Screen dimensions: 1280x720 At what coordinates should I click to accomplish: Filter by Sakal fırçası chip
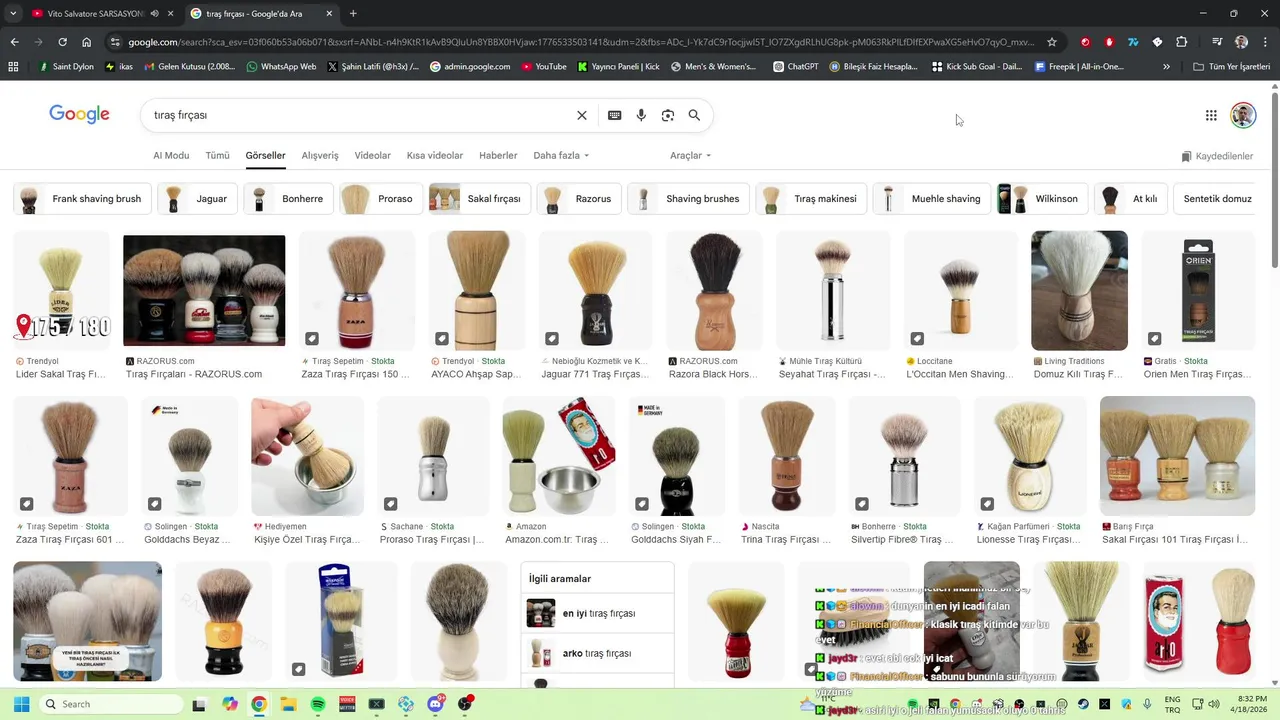coord(480,199)
